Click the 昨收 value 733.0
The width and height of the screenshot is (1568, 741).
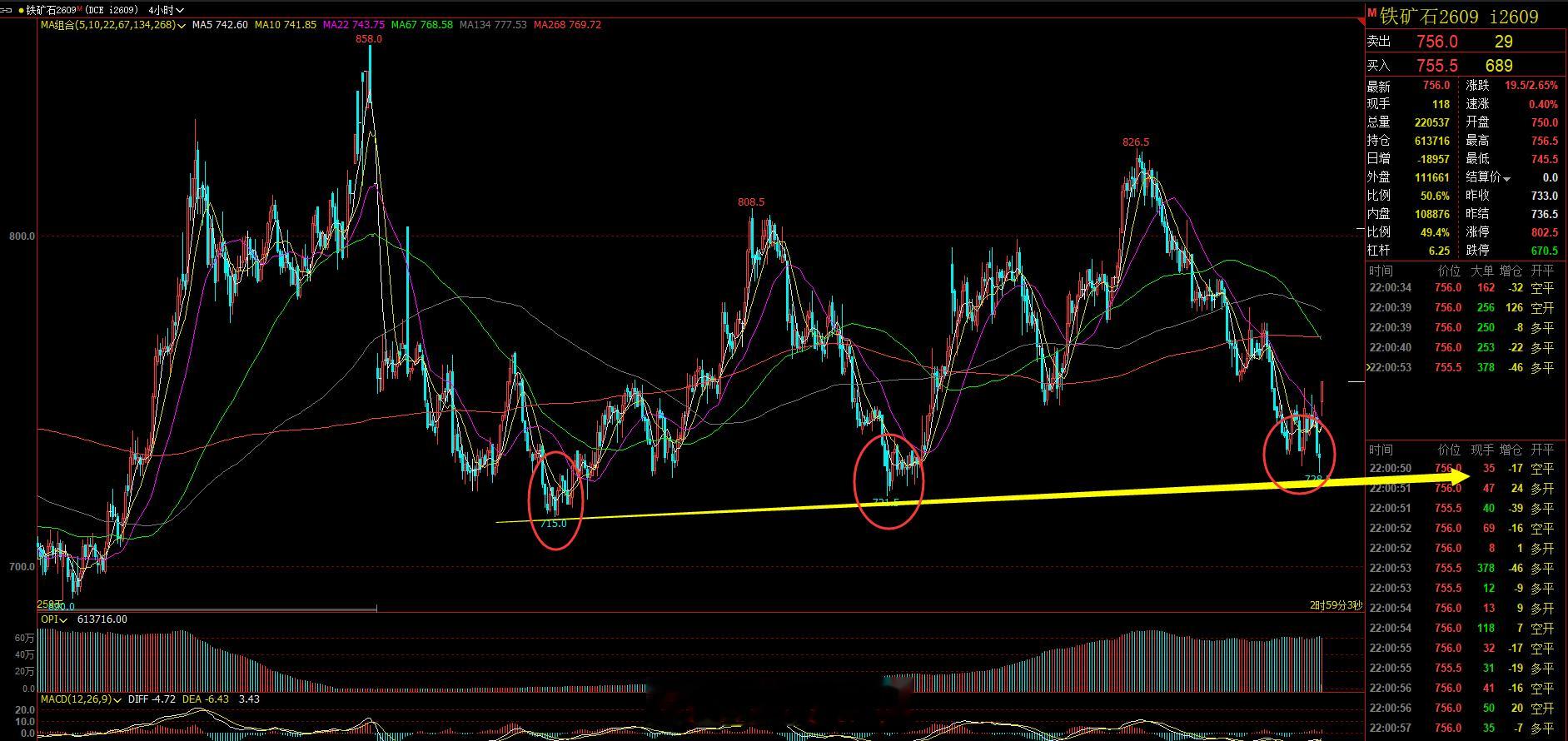point(1544,196)
